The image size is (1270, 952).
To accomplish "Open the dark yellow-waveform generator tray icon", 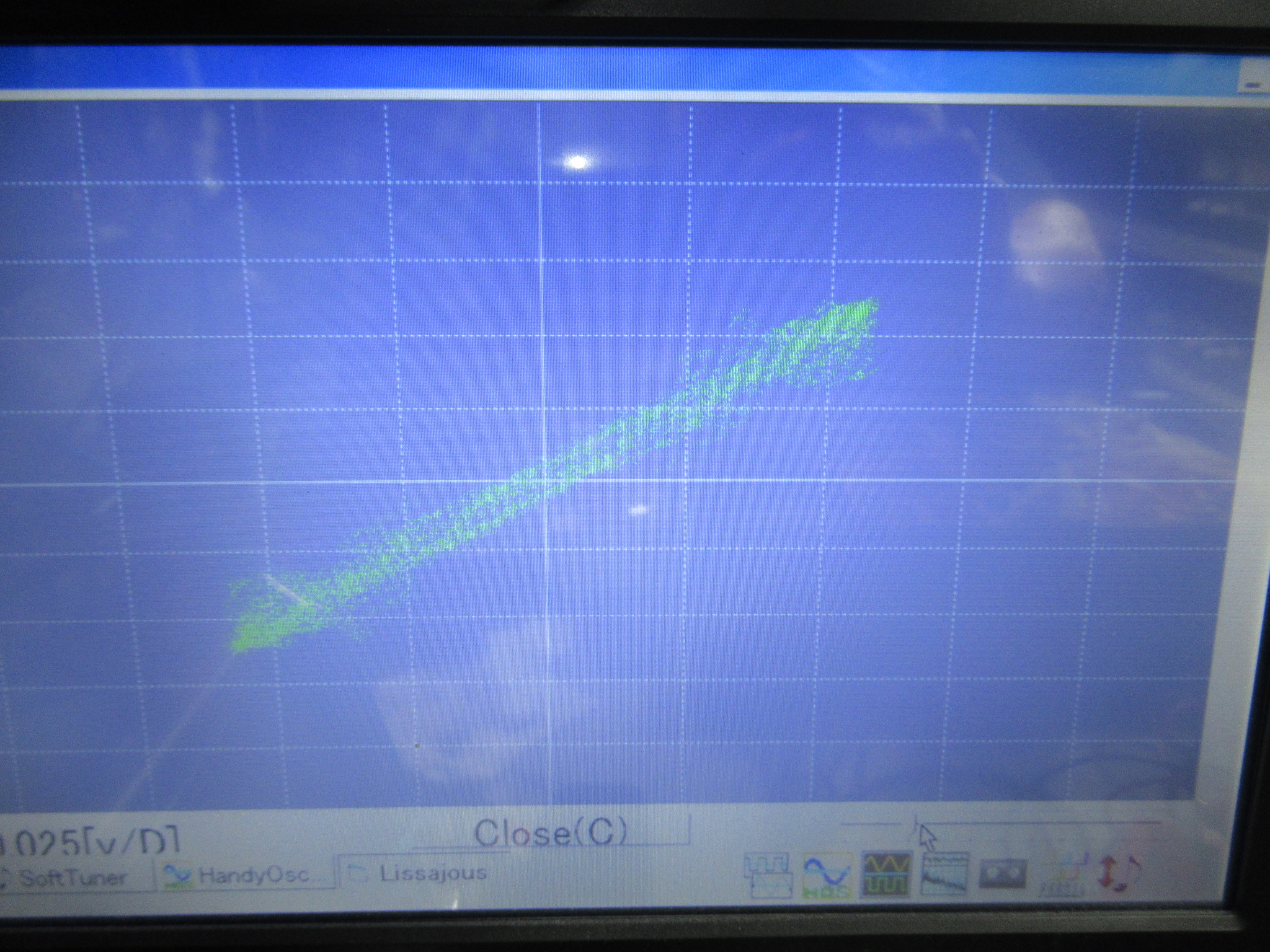I will pyautogui.click(x=888, y=875).
